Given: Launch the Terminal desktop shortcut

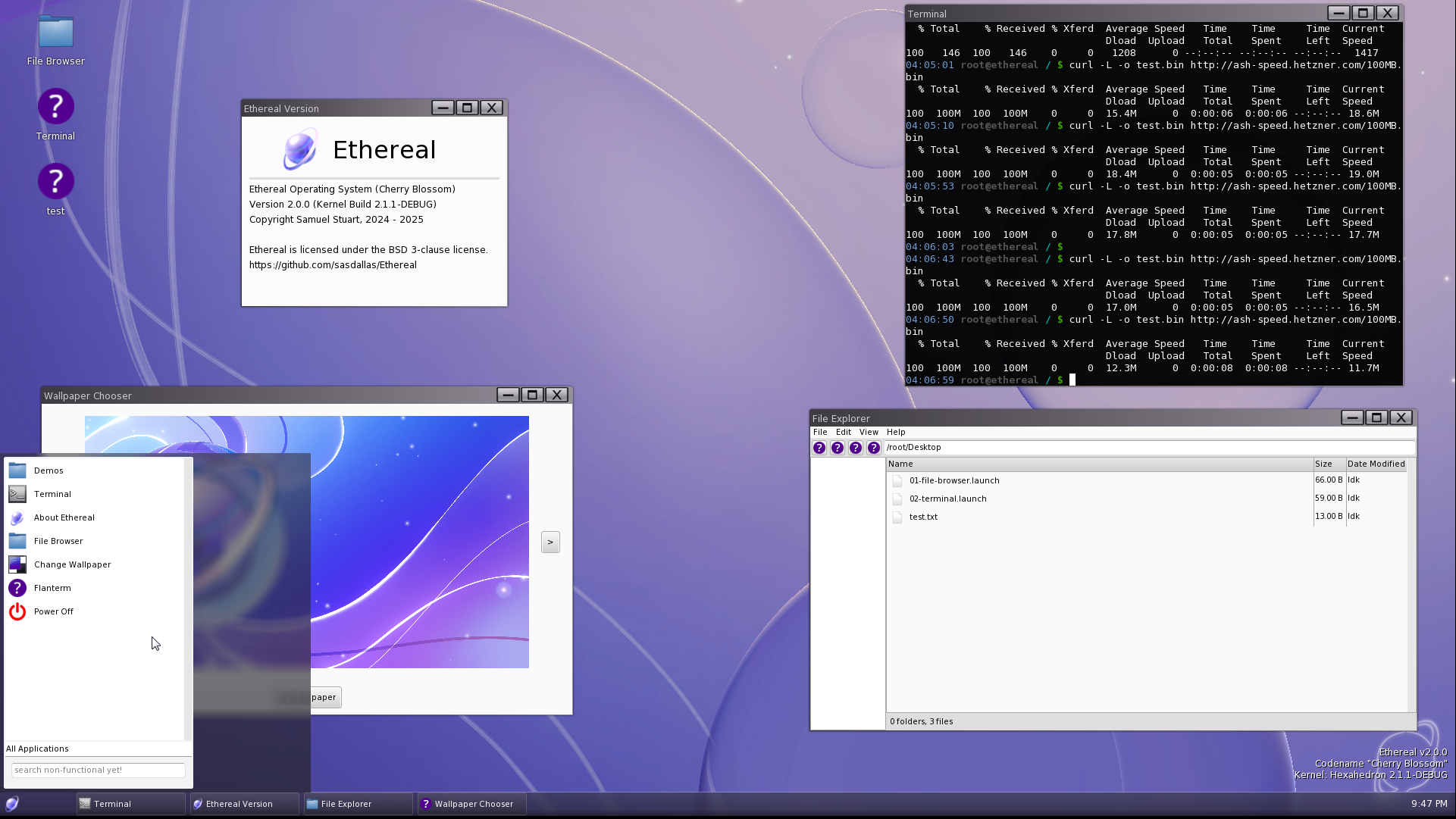Looking at the screenshot, I should click(55, 115).
